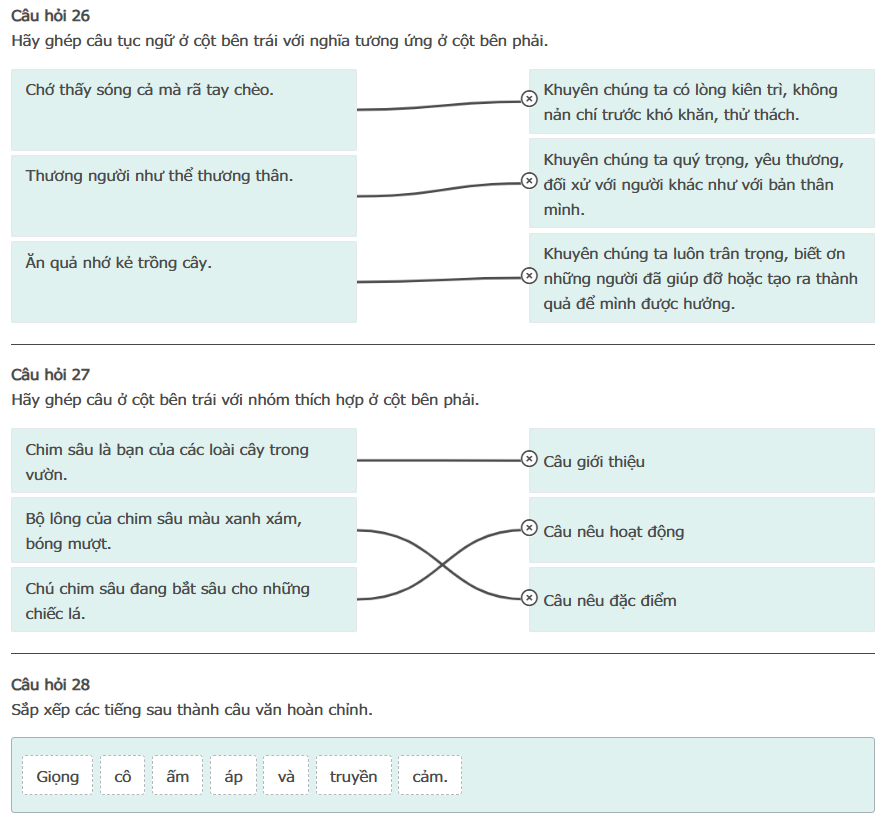886x821 pixels.
Task: Pick the word tile 'áp'
Action: [234, 776]
